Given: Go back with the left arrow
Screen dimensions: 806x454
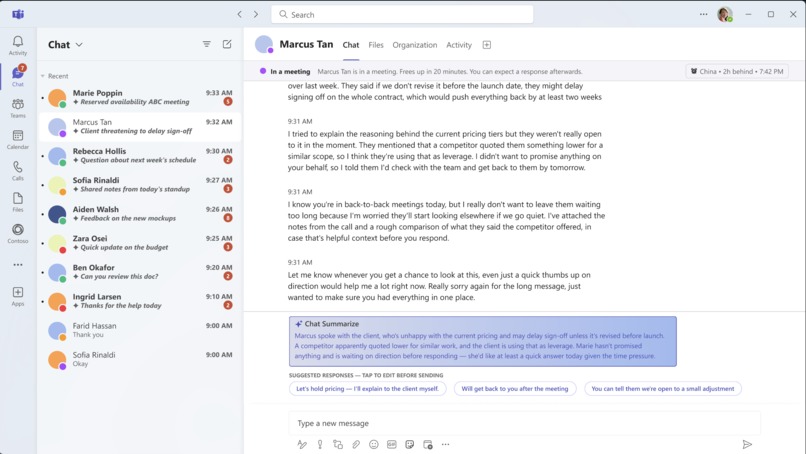Looking at the screenshot, I should (240, 14).
